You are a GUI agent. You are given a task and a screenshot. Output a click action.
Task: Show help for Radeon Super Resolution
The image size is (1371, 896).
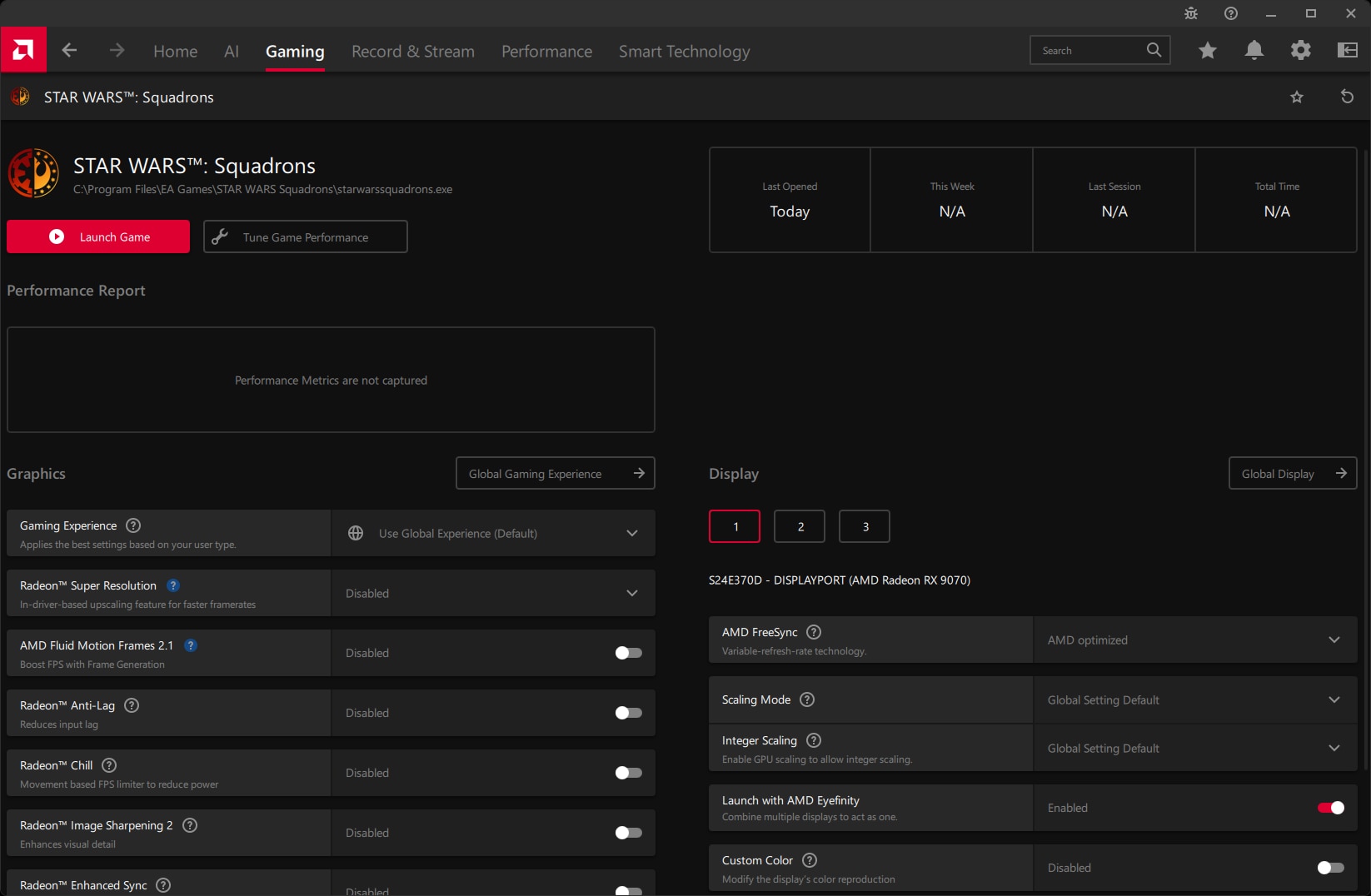pyautogui.click(x=173, y=585)
